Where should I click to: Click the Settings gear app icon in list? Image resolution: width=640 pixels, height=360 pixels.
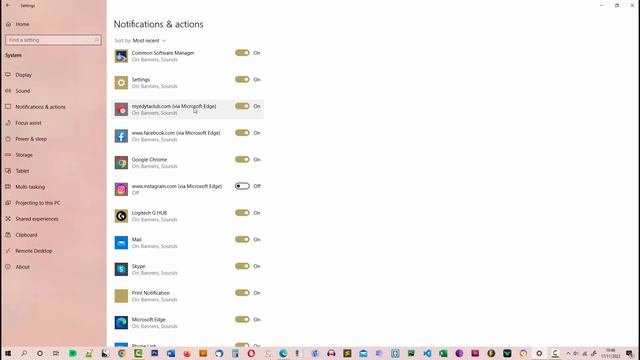pyautogui.click(x=121, y=82)
